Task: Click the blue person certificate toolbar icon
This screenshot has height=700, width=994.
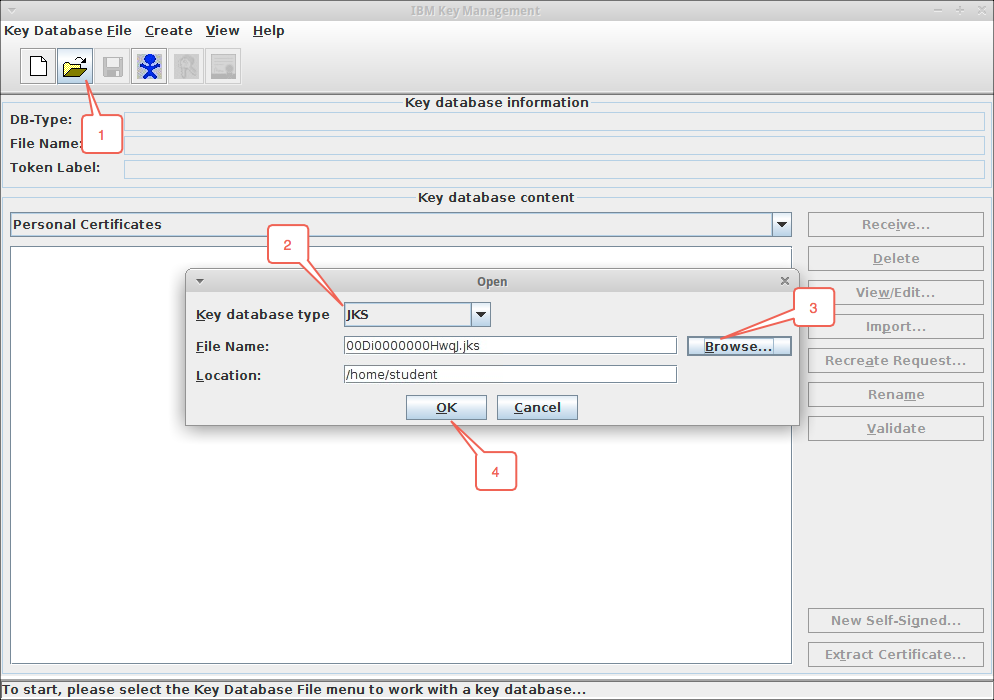Action: point(149,66)
